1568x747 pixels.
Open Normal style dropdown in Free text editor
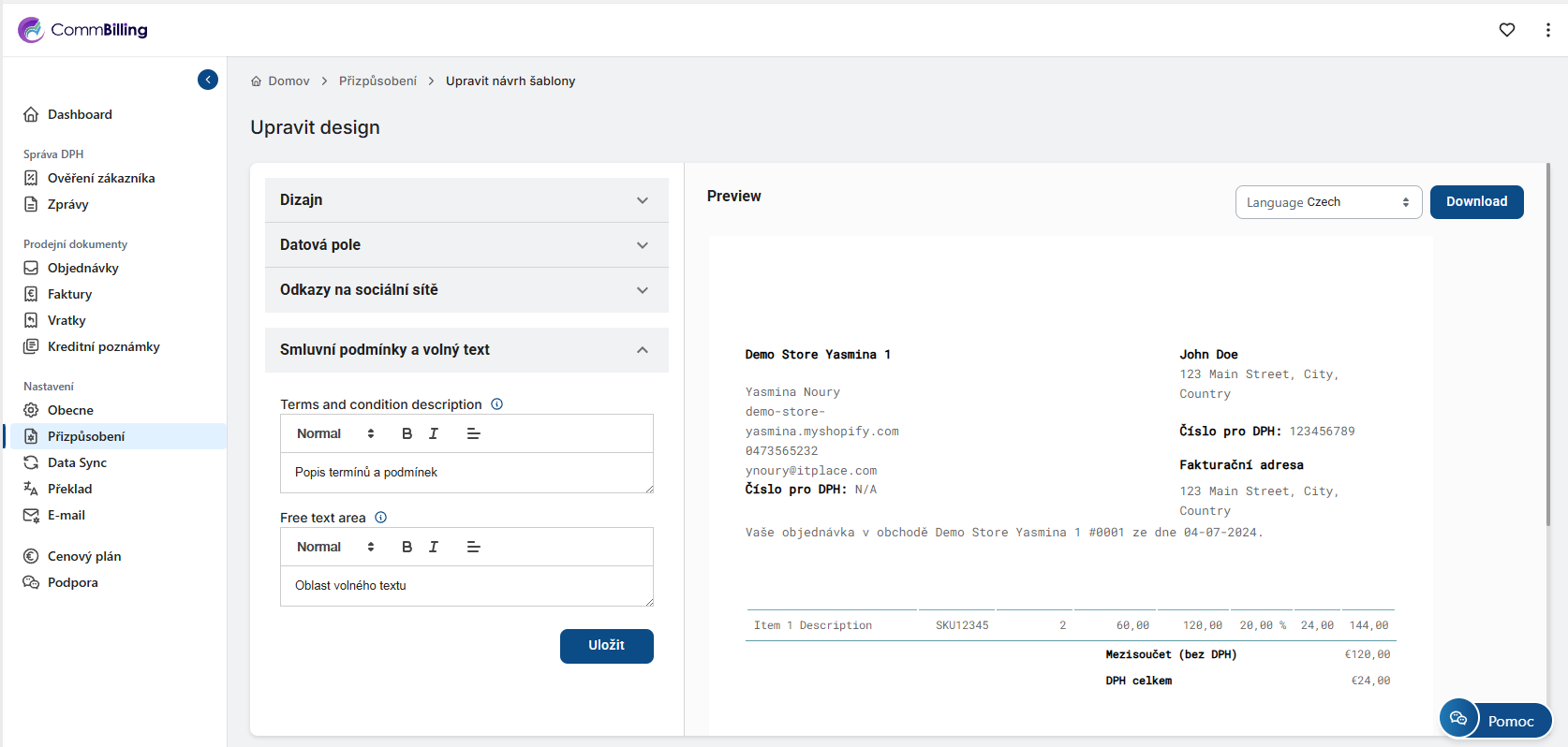(x=335, y=547)
